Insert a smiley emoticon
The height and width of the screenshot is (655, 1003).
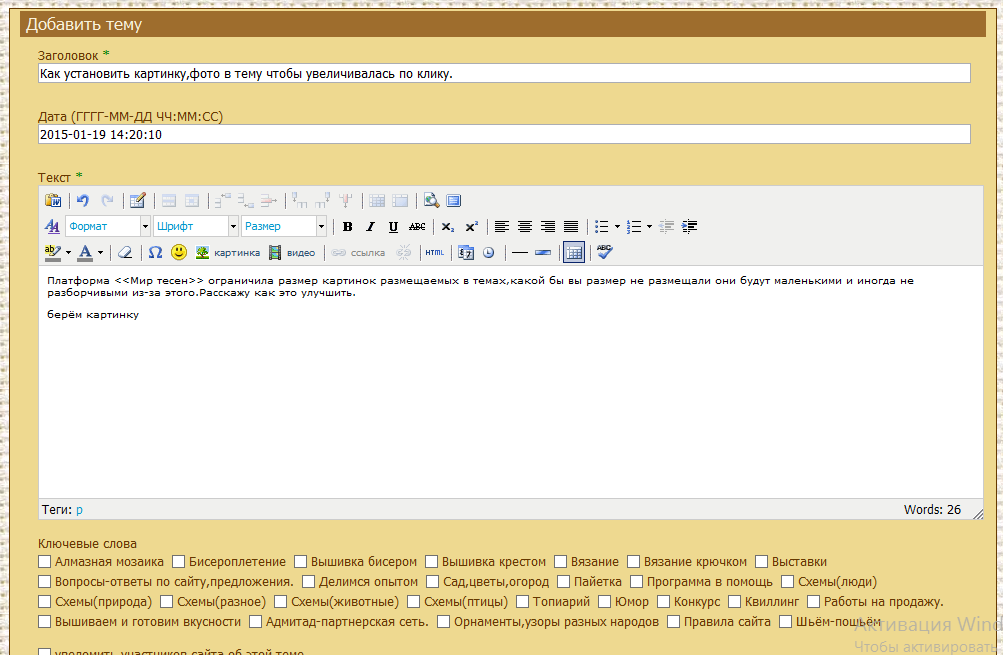pyautogui.click(x=179, y=252)
